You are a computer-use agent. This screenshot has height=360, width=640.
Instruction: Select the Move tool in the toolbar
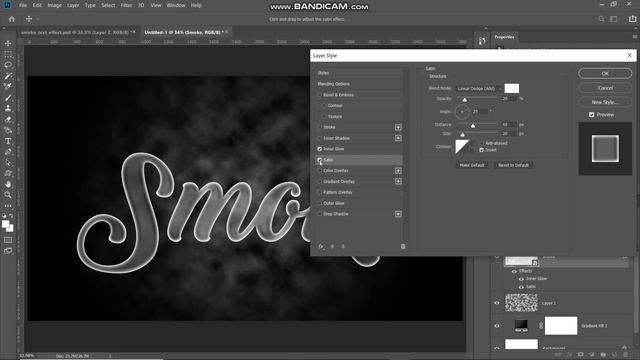point(8,43)
